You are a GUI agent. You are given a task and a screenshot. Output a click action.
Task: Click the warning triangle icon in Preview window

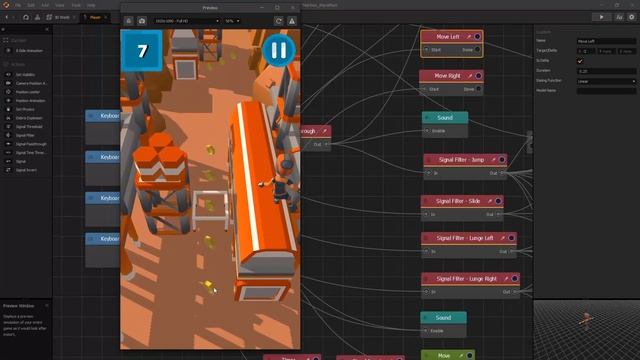(x=292, y=21)
